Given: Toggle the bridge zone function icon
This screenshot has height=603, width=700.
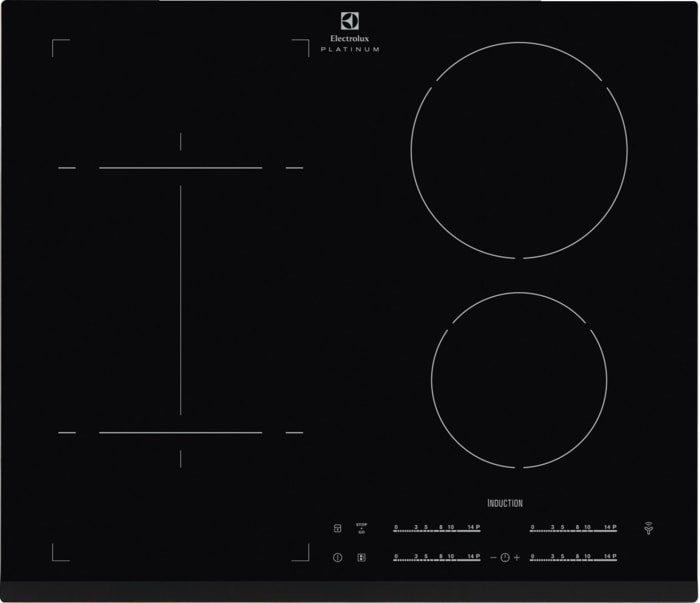Looking at the screenshot, I should point(361,557).
